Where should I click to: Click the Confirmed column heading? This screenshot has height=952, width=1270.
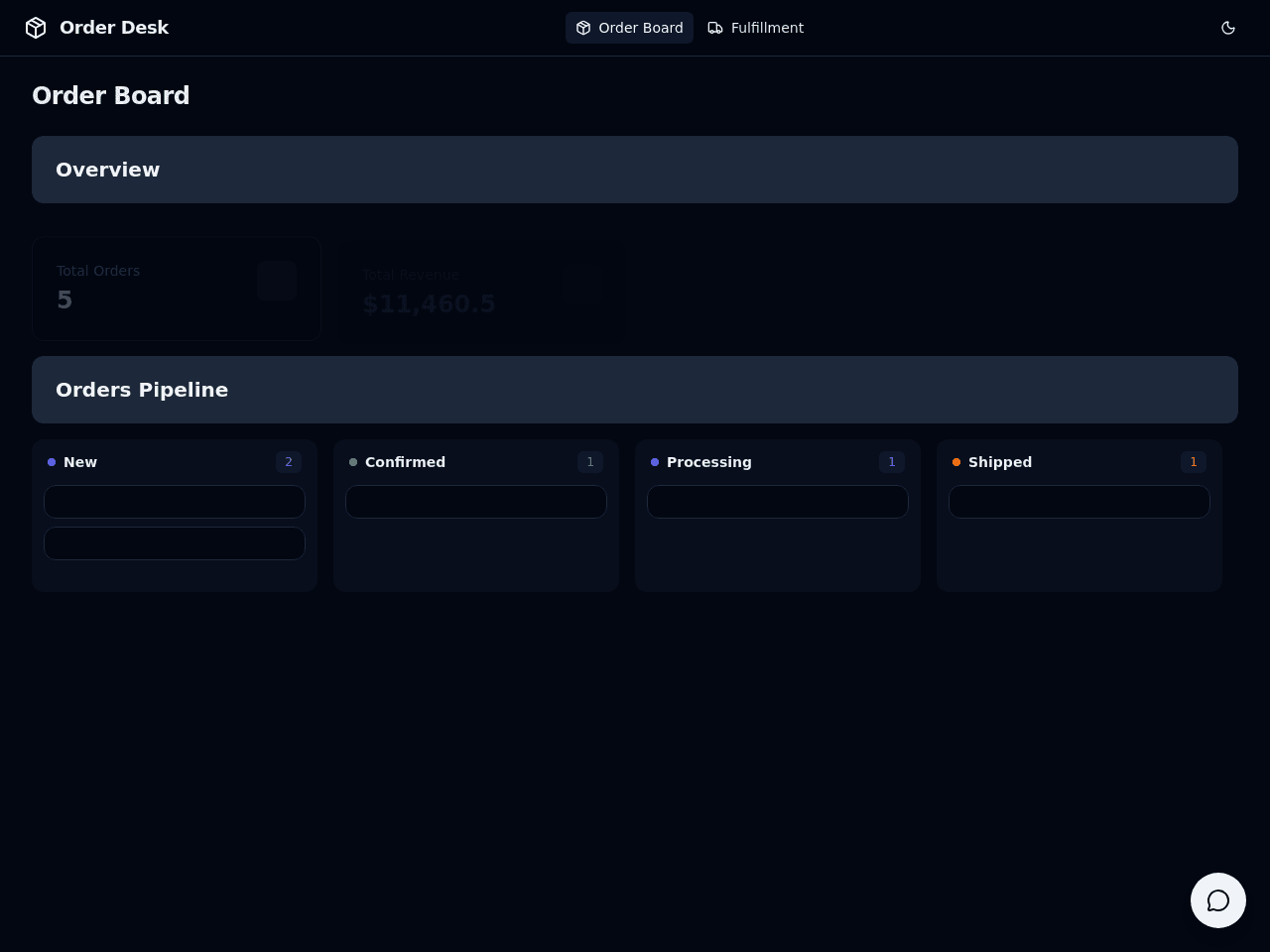405,462
